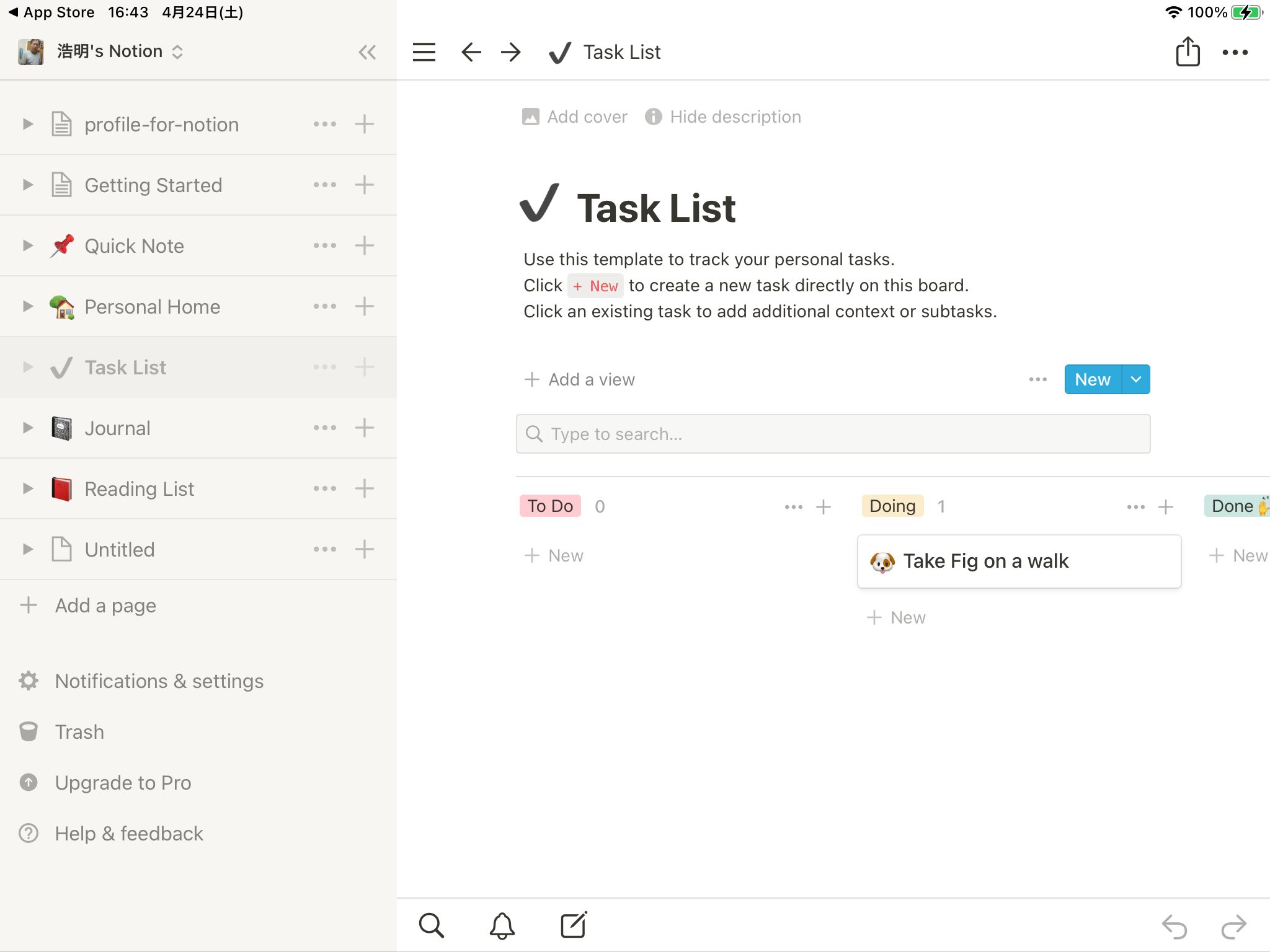
Task: Open Help & feedback
Action: point(112,834)
